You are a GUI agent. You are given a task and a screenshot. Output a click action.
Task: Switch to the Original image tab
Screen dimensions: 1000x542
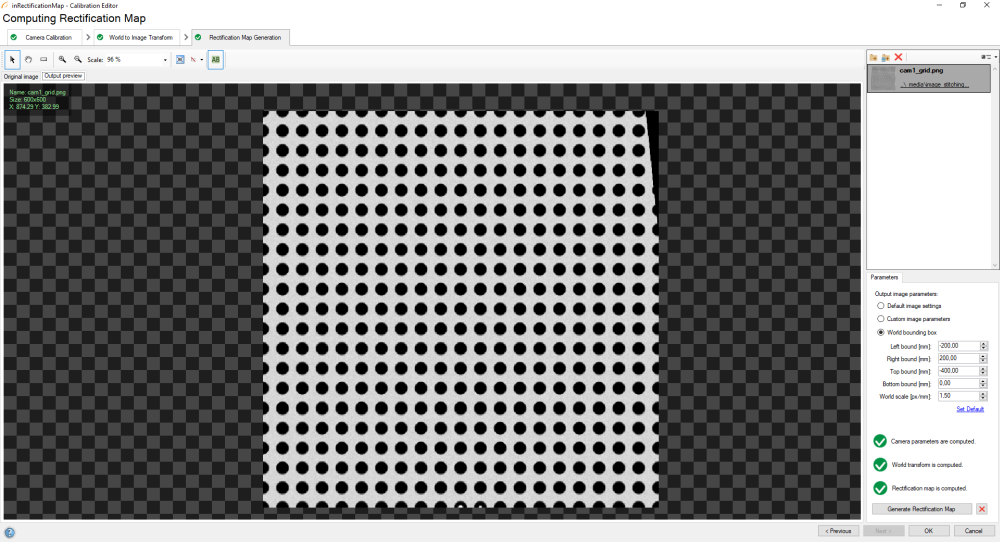[21, 76]
